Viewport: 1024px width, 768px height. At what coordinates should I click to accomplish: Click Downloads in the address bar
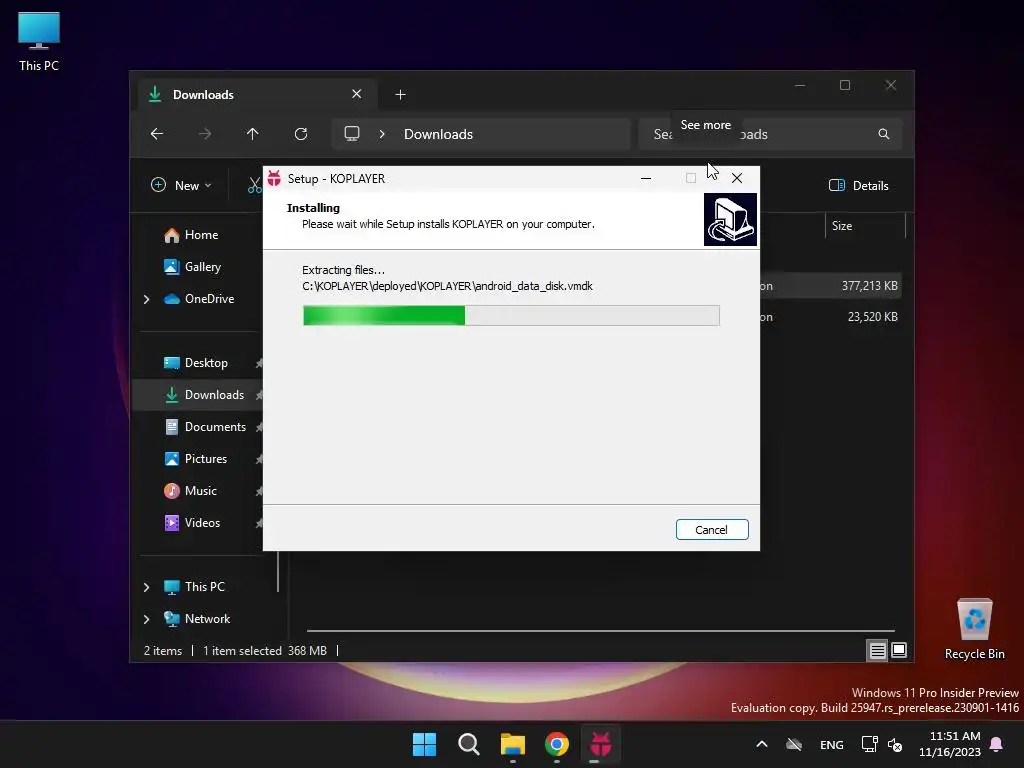pos(438,134)
